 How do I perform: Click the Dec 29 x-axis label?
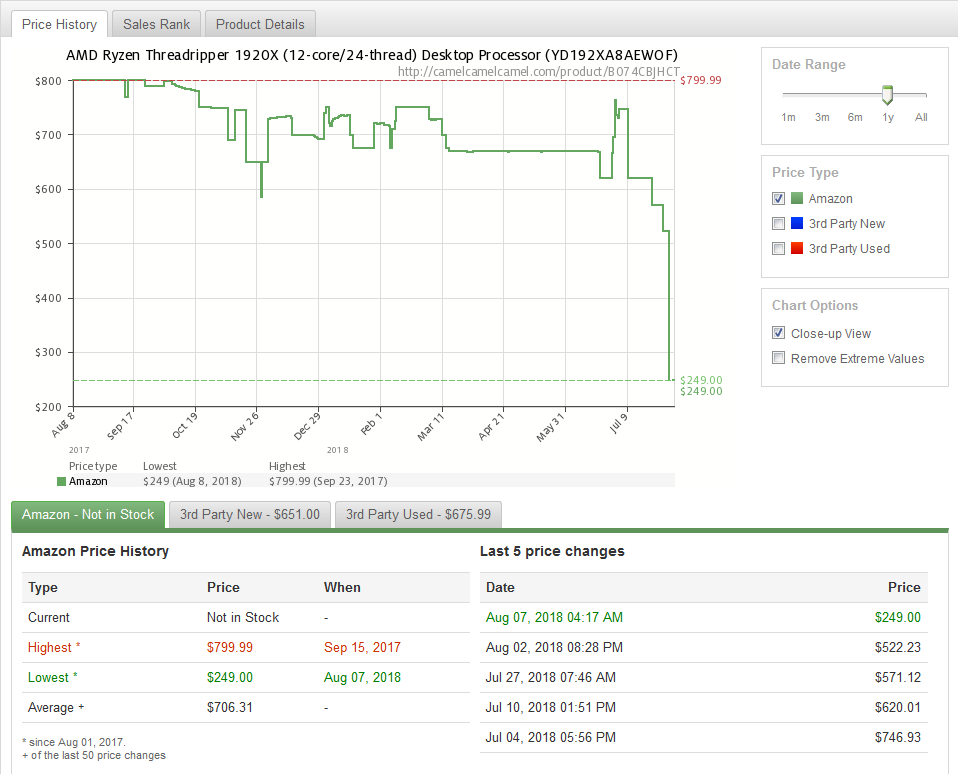coord(307,426)
